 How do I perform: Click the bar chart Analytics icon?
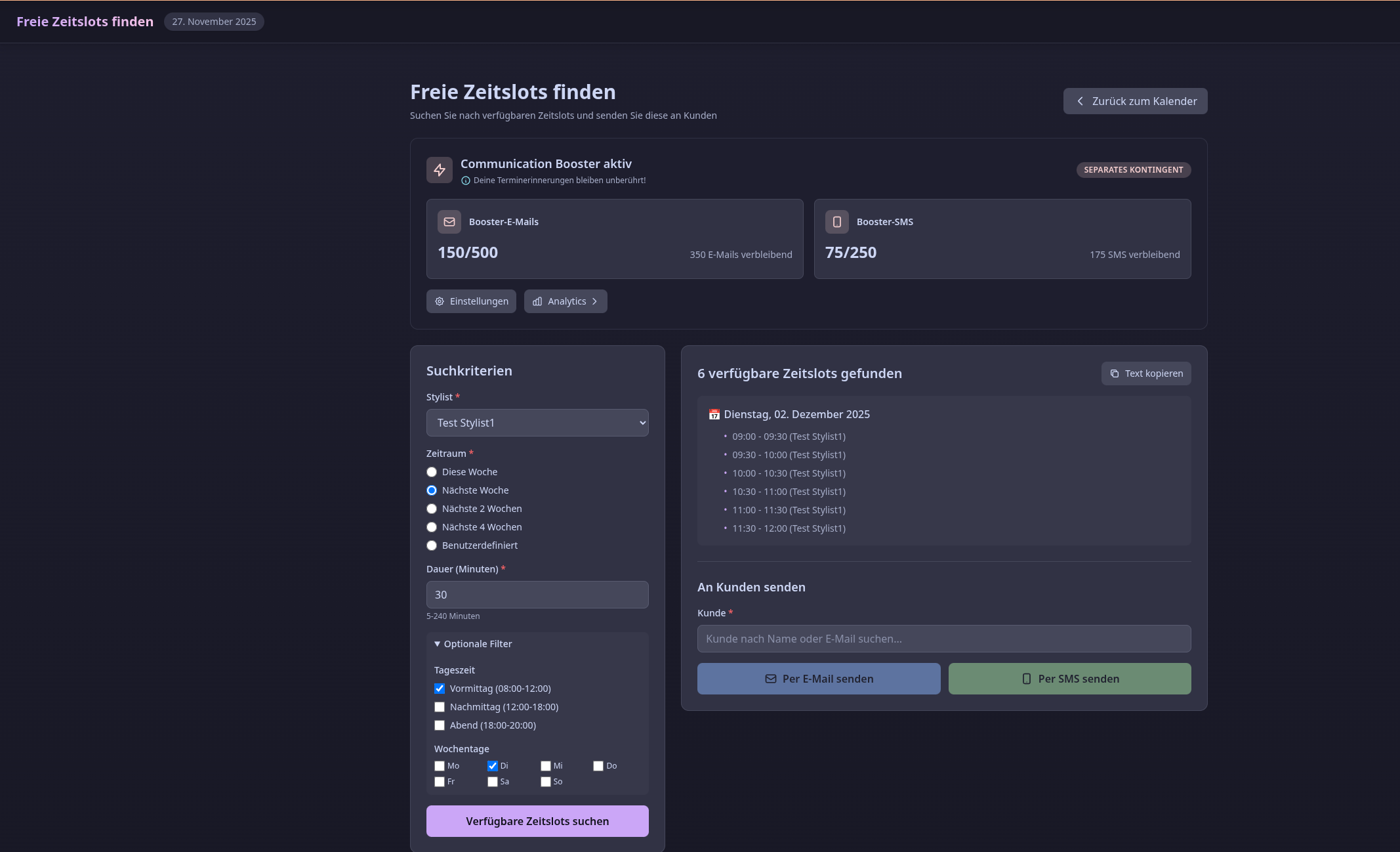pyautogui.click(x=537, y=301)
